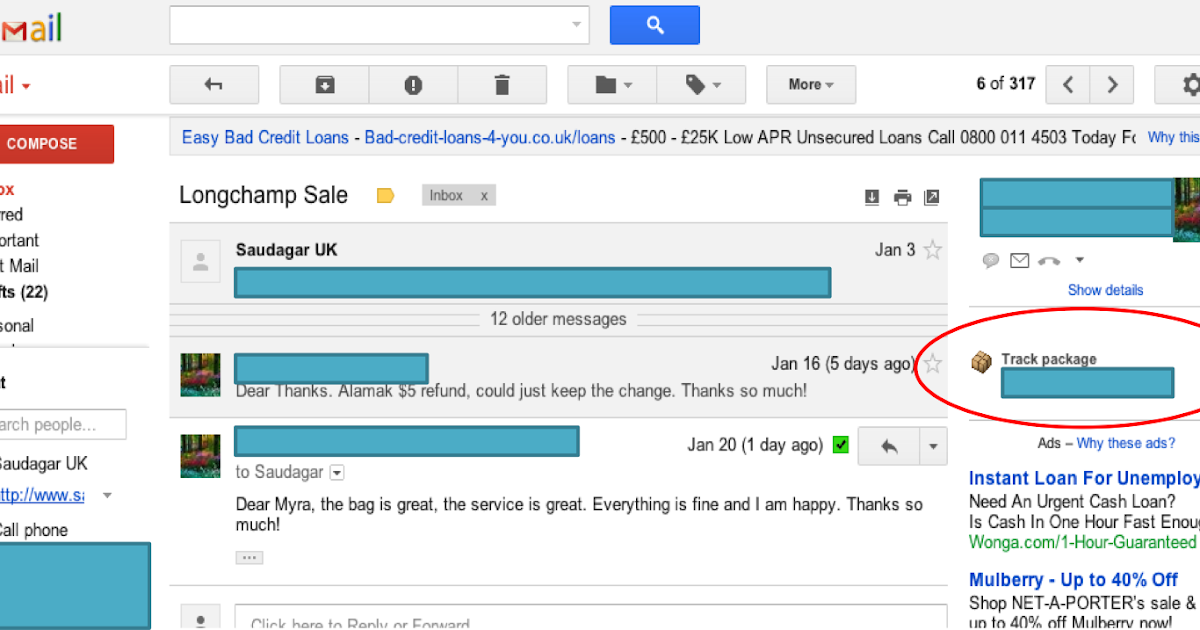Screen dimensions: 1200x630
Task: Archive this conversation
Action: [x=324, y=85]
